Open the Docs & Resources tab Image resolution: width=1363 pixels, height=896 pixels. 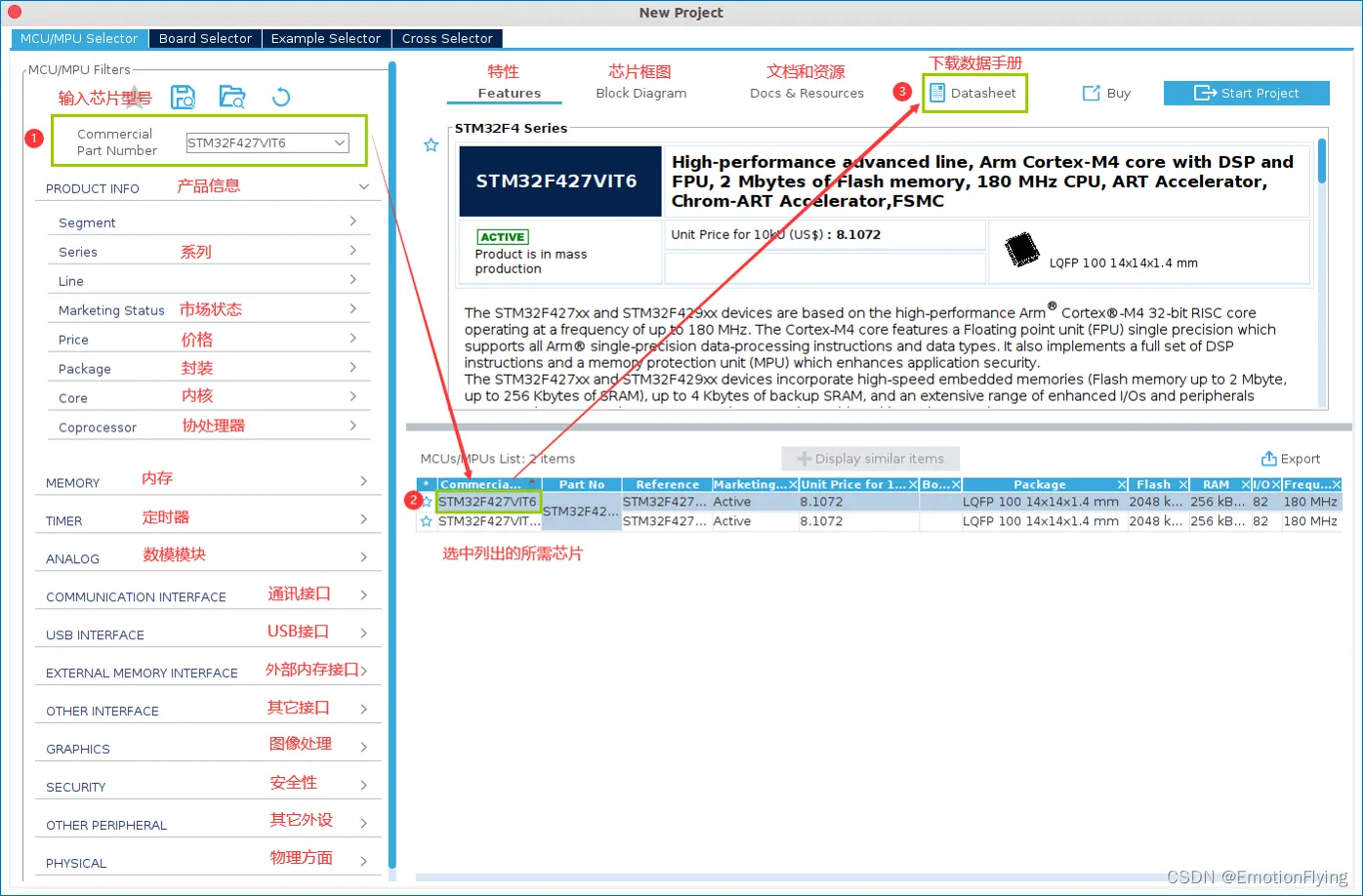806,93
